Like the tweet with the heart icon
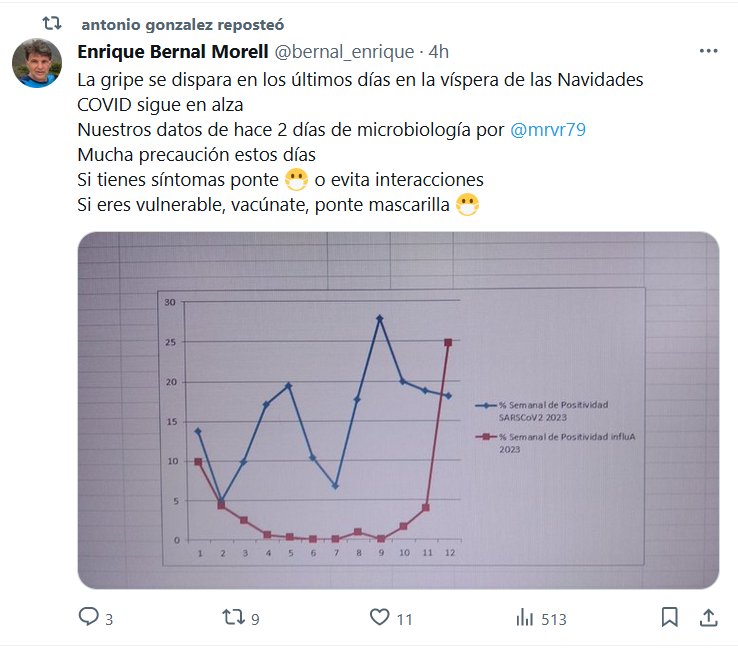Image resolution: width=738 pixels, height=650 pixels. pyautogui.click(x=379, y=618)
